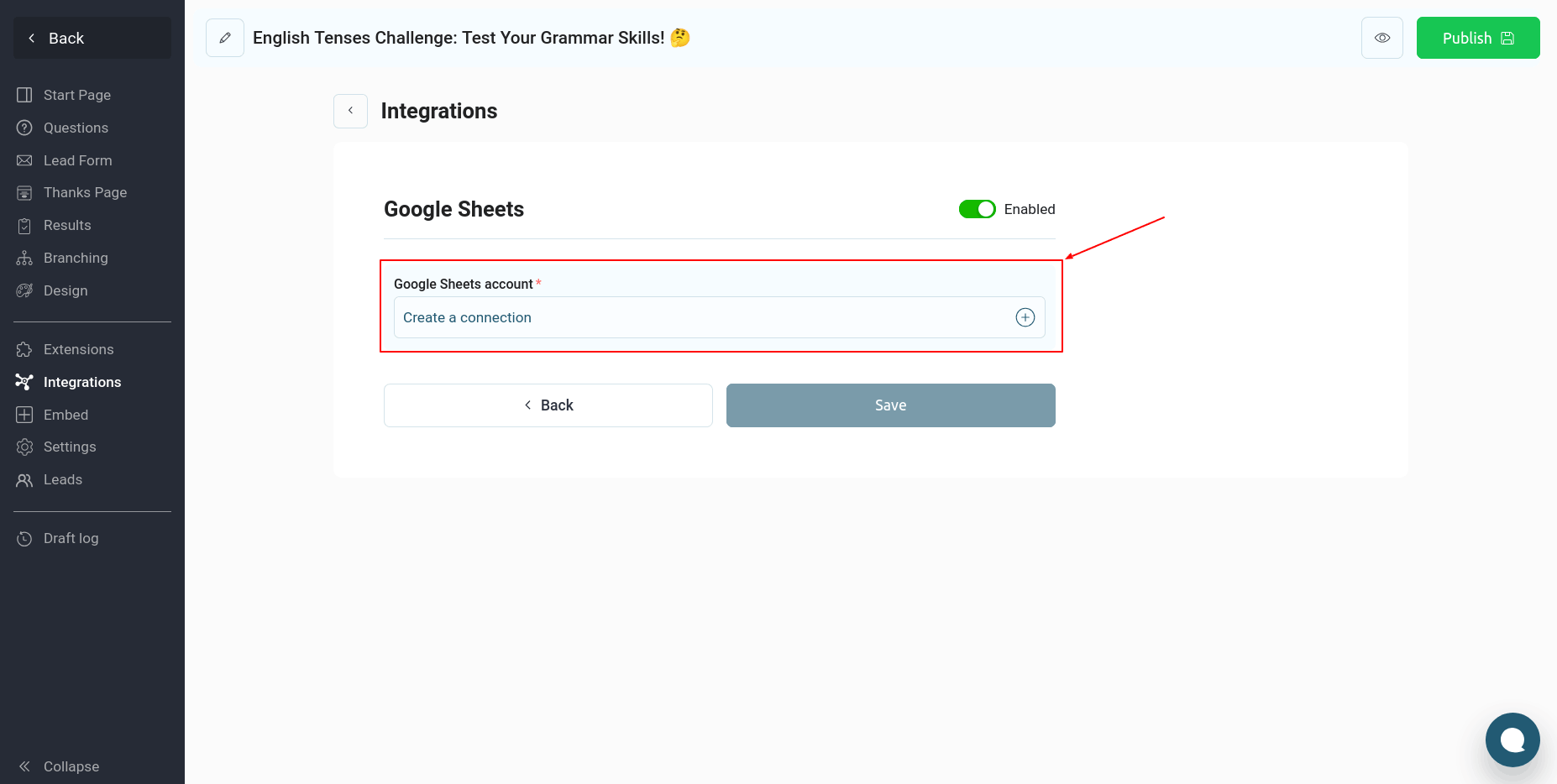Open quiz preview with eye icon
Viewport: 1557px width, 784px height.
[x=1381, y=38]
